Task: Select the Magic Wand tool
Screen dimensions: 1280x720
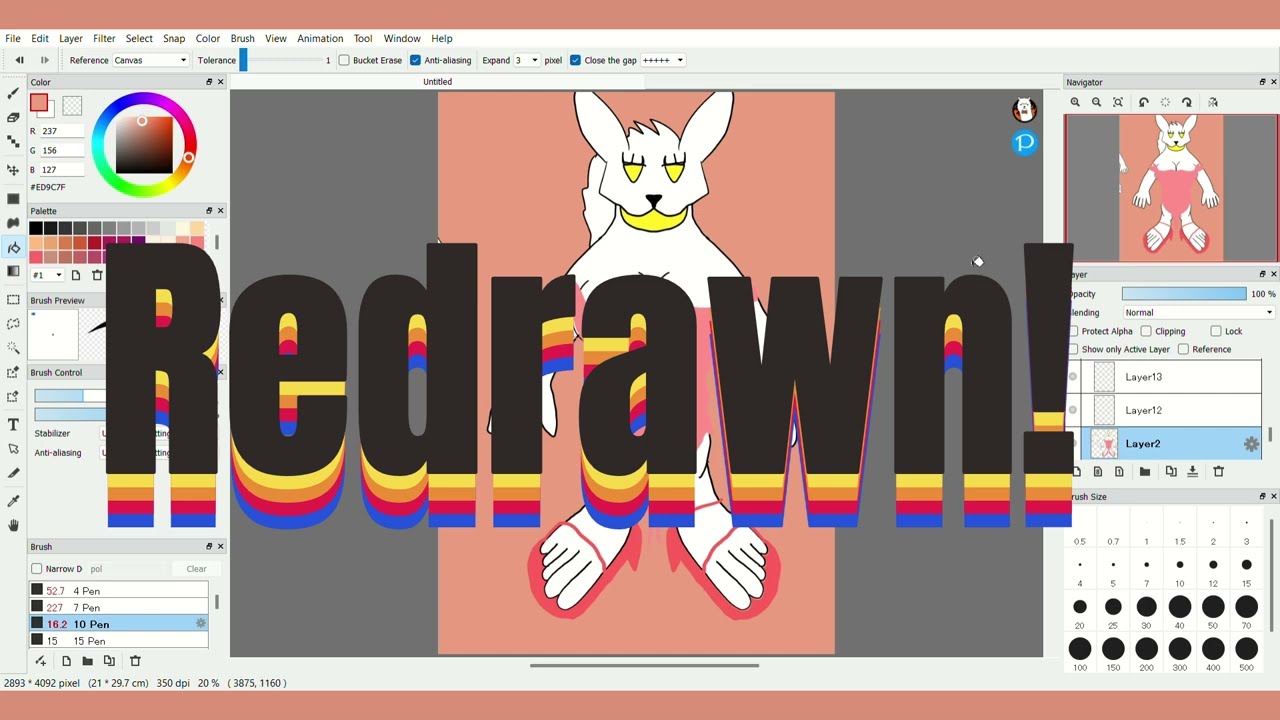Action: coord(13,348)
